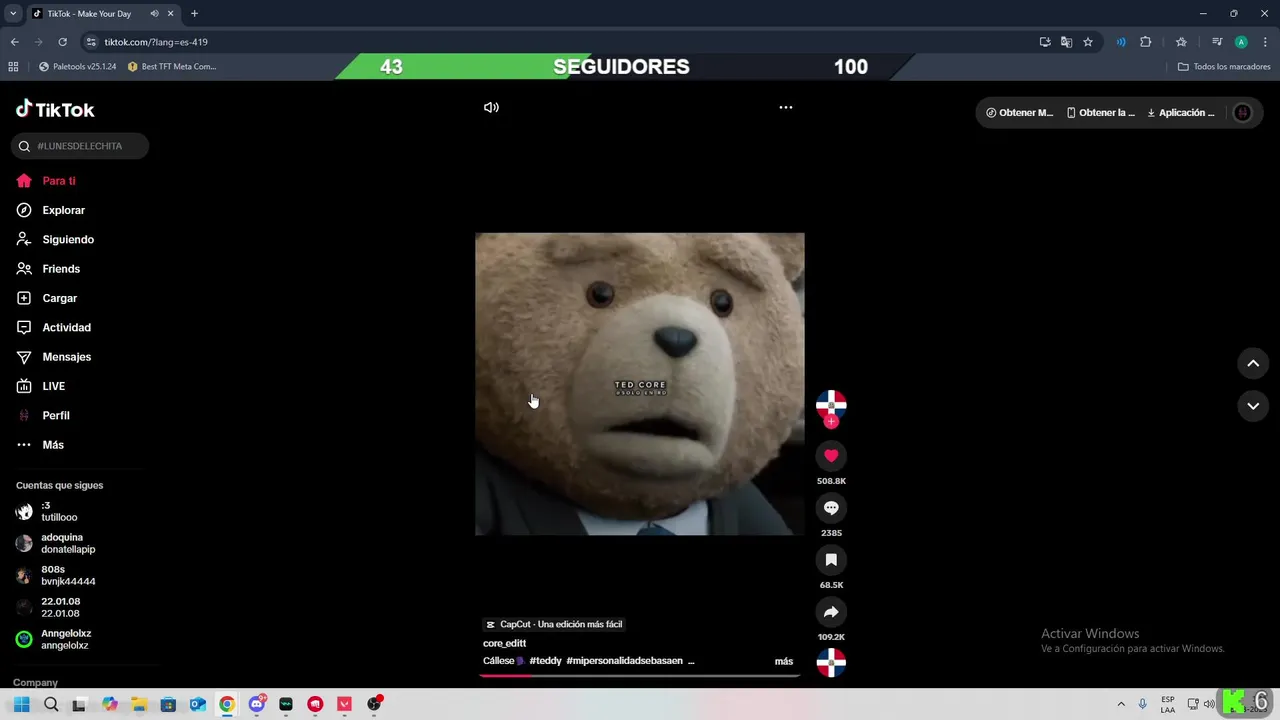This screenshot has width=1280, height=720.
Task: Bookmark the page with the star icon
Action: click(1088, 42)
